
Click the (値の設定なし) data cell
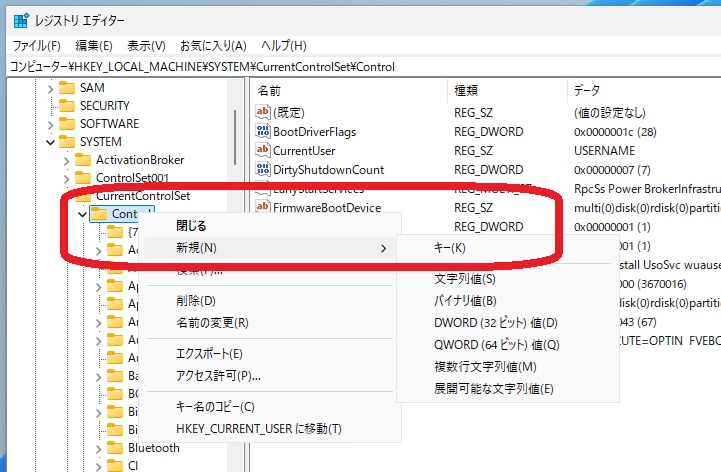coord(610,113)
